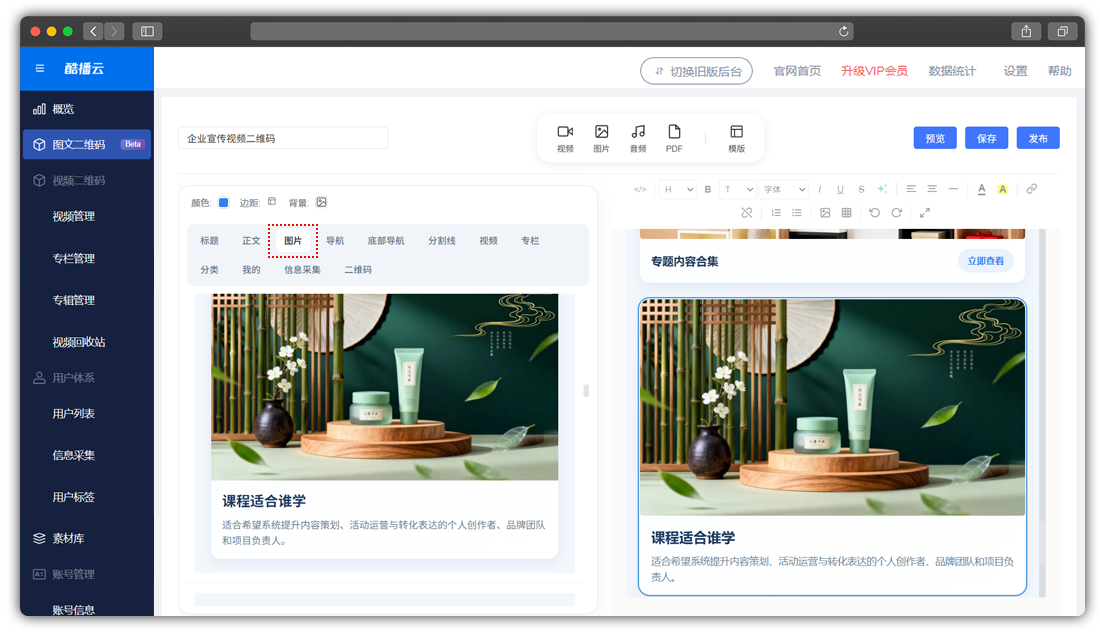Click the AI sparkle icon in editor toolbar
The width and height of the screenshot is (1100, 632).
881,189
